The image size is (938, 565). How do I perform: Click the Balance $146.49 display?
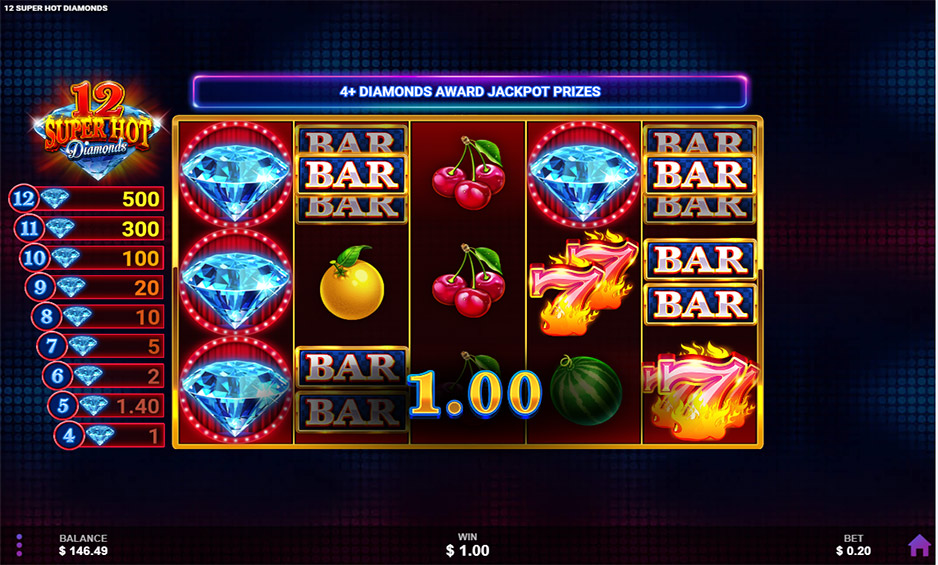point(83,545)
